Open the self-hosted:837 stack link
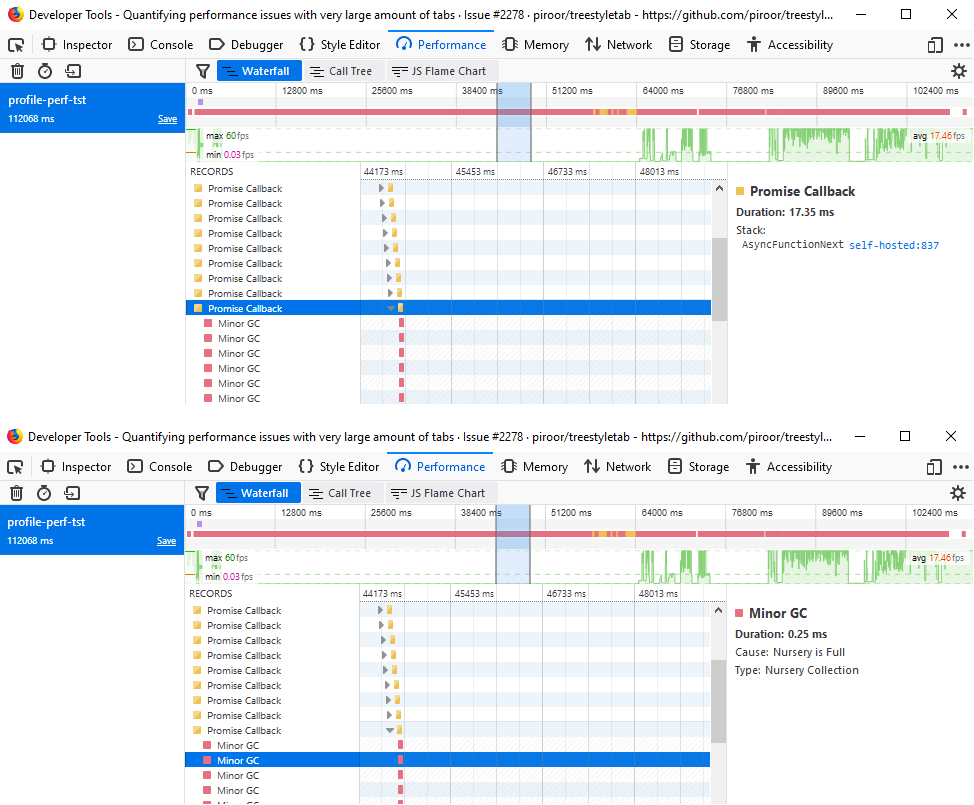Viewport: 974px width, 805px height. click(894, 244)
